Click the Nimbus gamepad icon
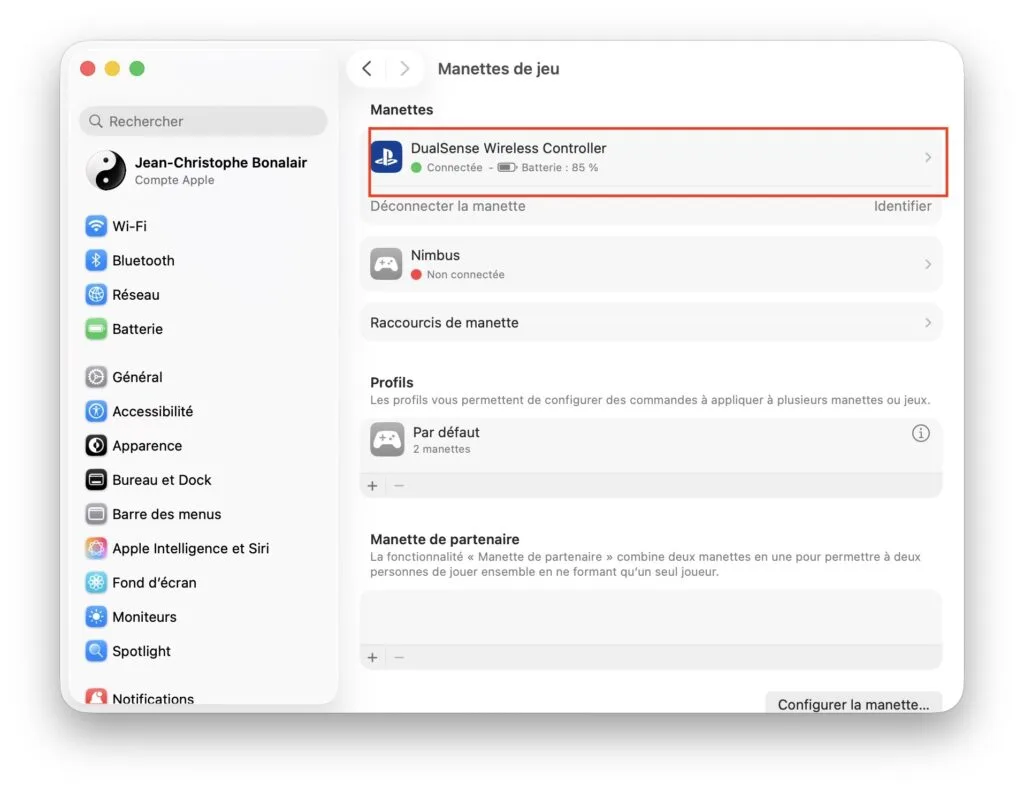The width and height of the screenshot is (1024, 792). click(x=386, y=264)
